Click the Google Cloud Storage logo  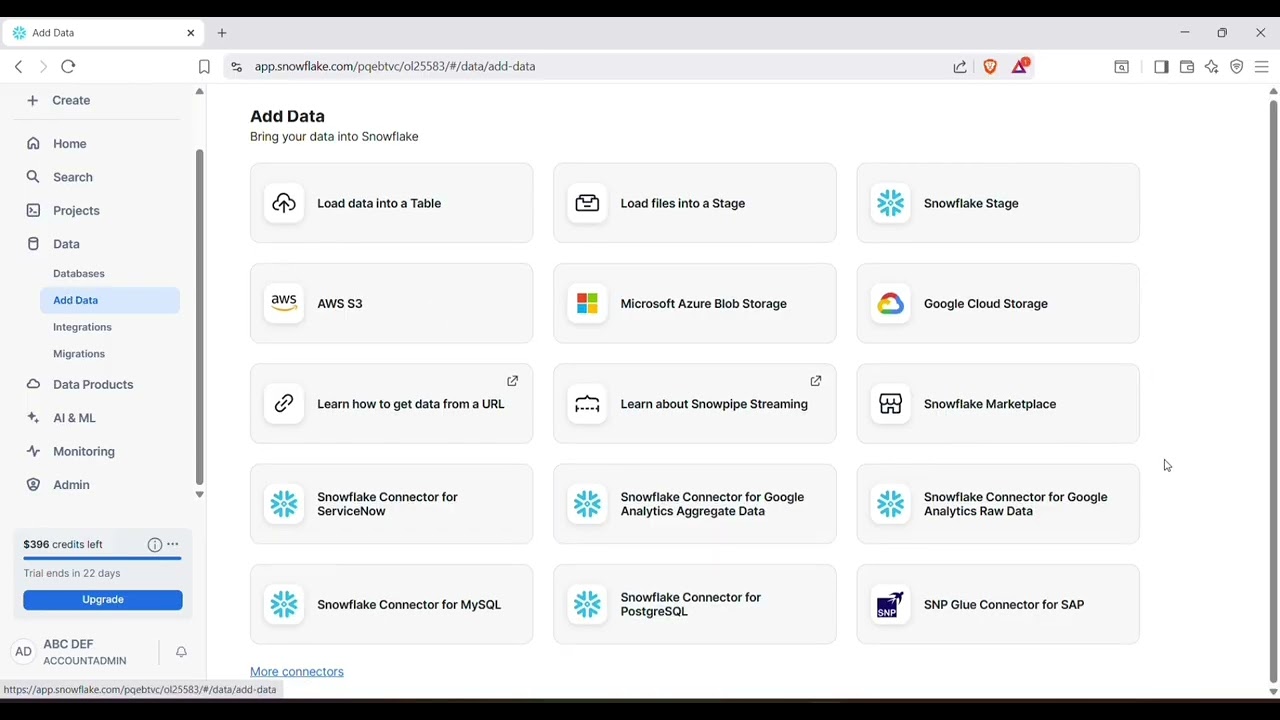(x=890, y=303)
